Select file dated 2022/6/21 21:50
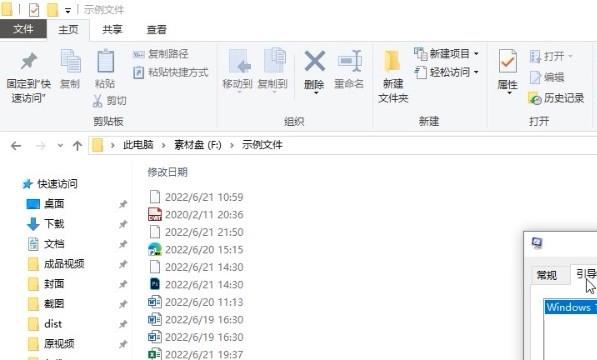The width and height of the screenshot is (597, 360). tap(196, 232)
